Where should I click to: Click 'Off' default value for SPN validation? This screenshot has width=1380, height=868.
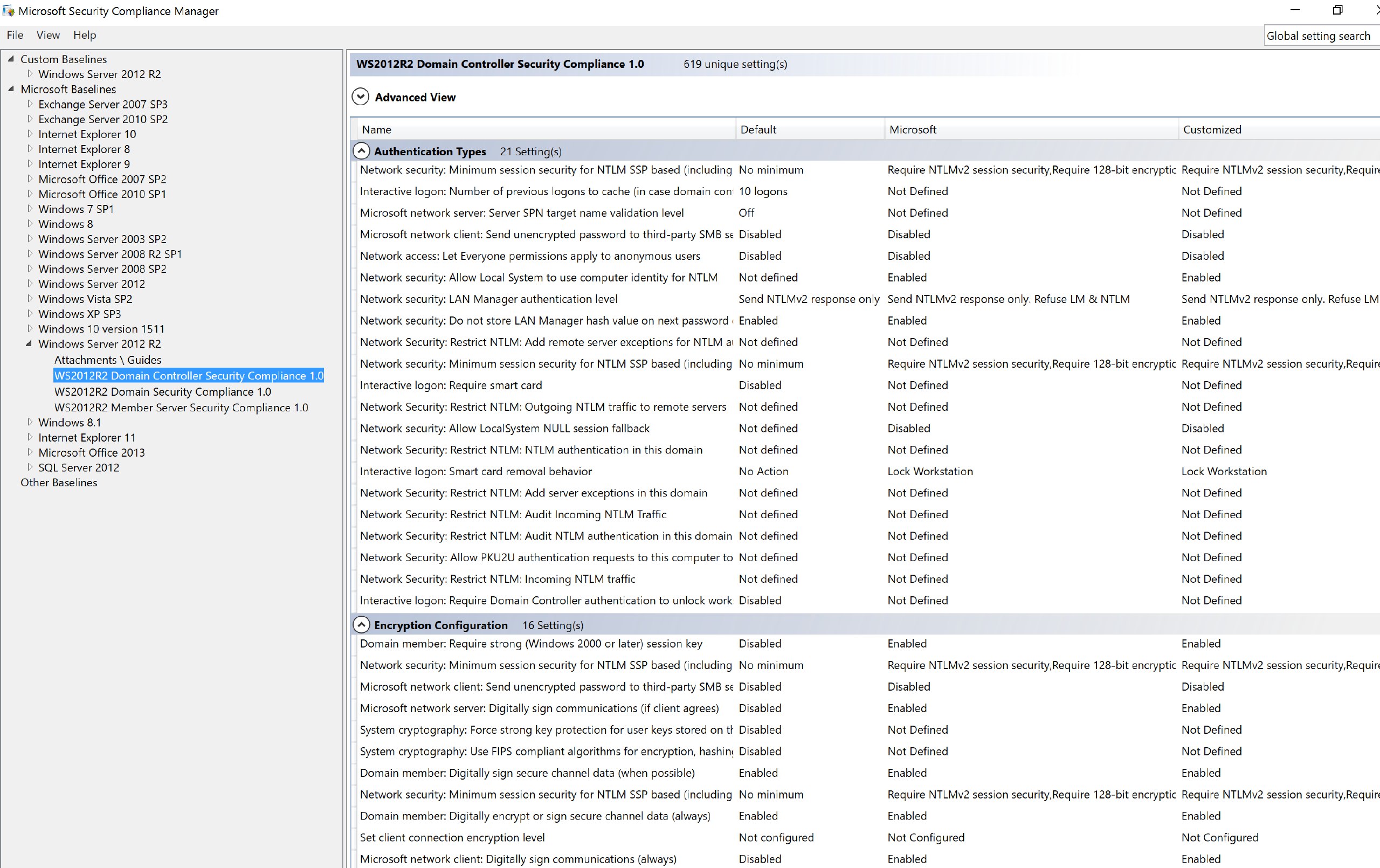tap(746, 213)
